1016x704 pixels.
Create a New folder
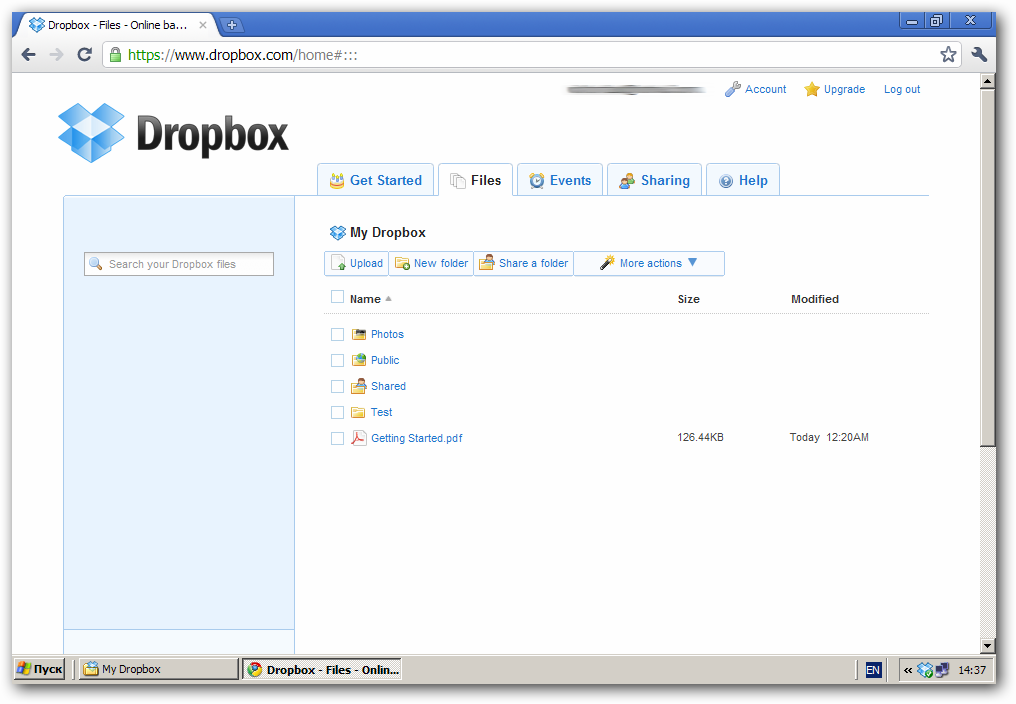coord(431,263)
